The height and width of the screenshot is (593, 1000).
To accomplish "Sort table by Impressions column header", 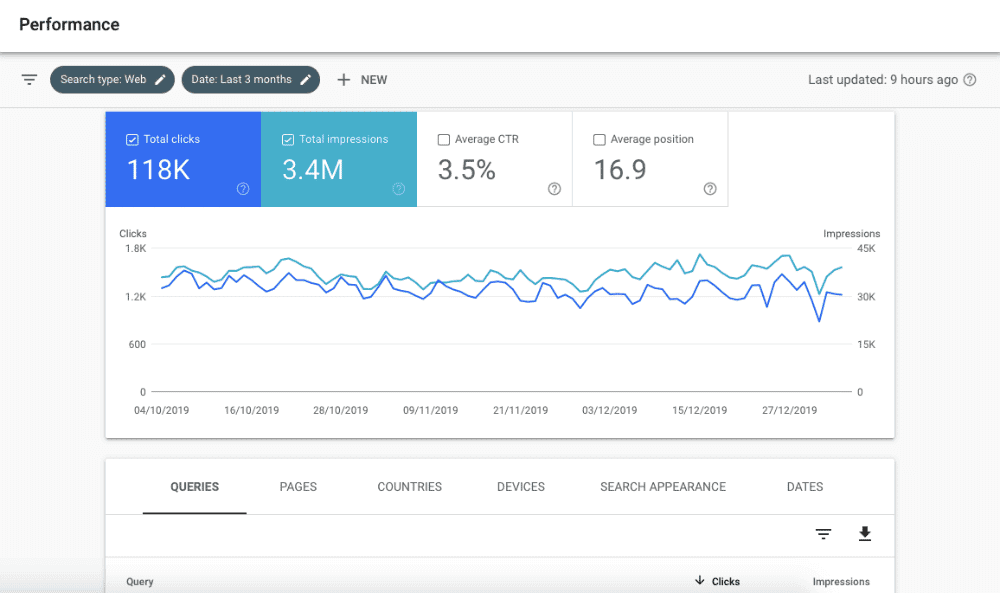I will click(x=841, y=582).
